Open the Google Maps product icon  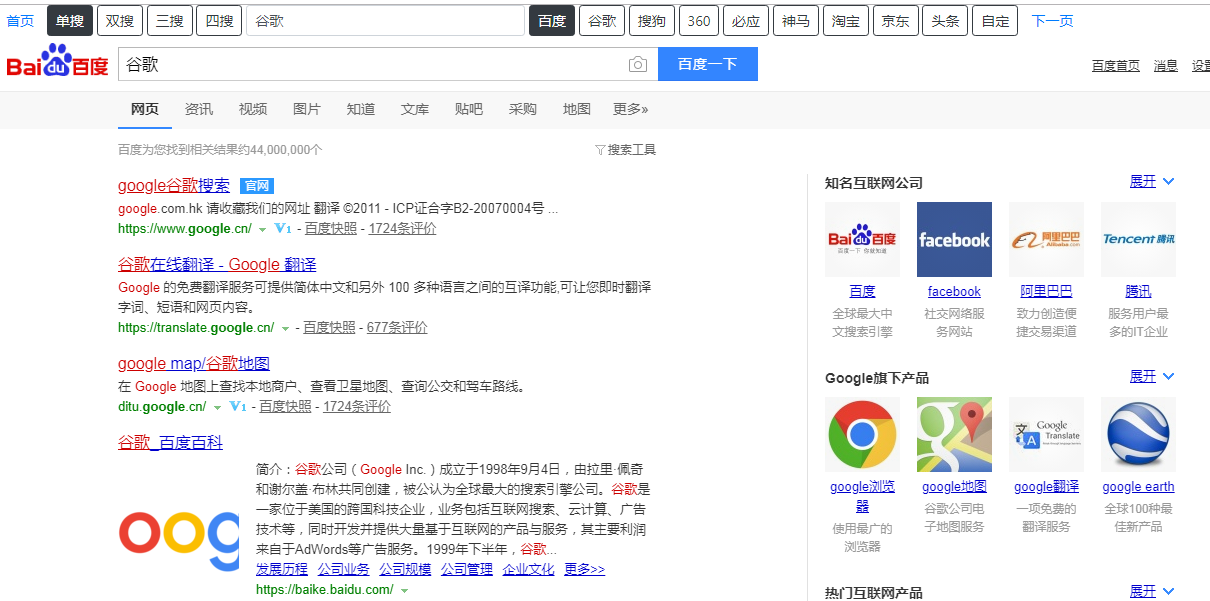[x=954, y=435]
